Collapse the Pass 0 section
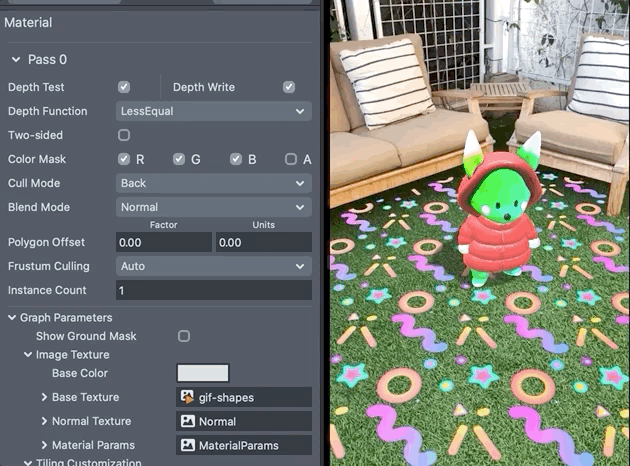The image size is (630, 466). coord(15,60)
